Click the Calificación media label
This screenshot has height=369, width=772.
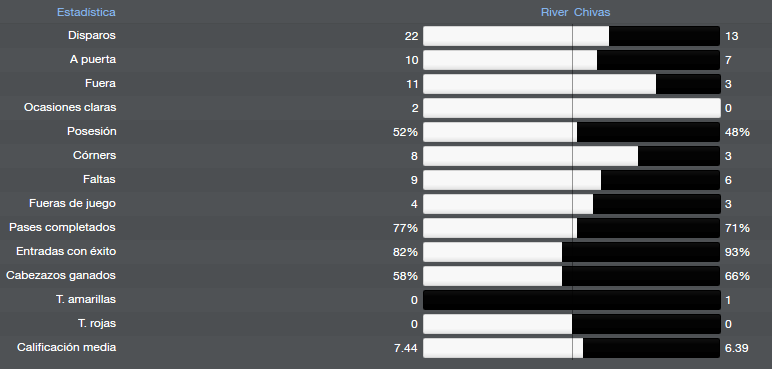pos(66,347)
